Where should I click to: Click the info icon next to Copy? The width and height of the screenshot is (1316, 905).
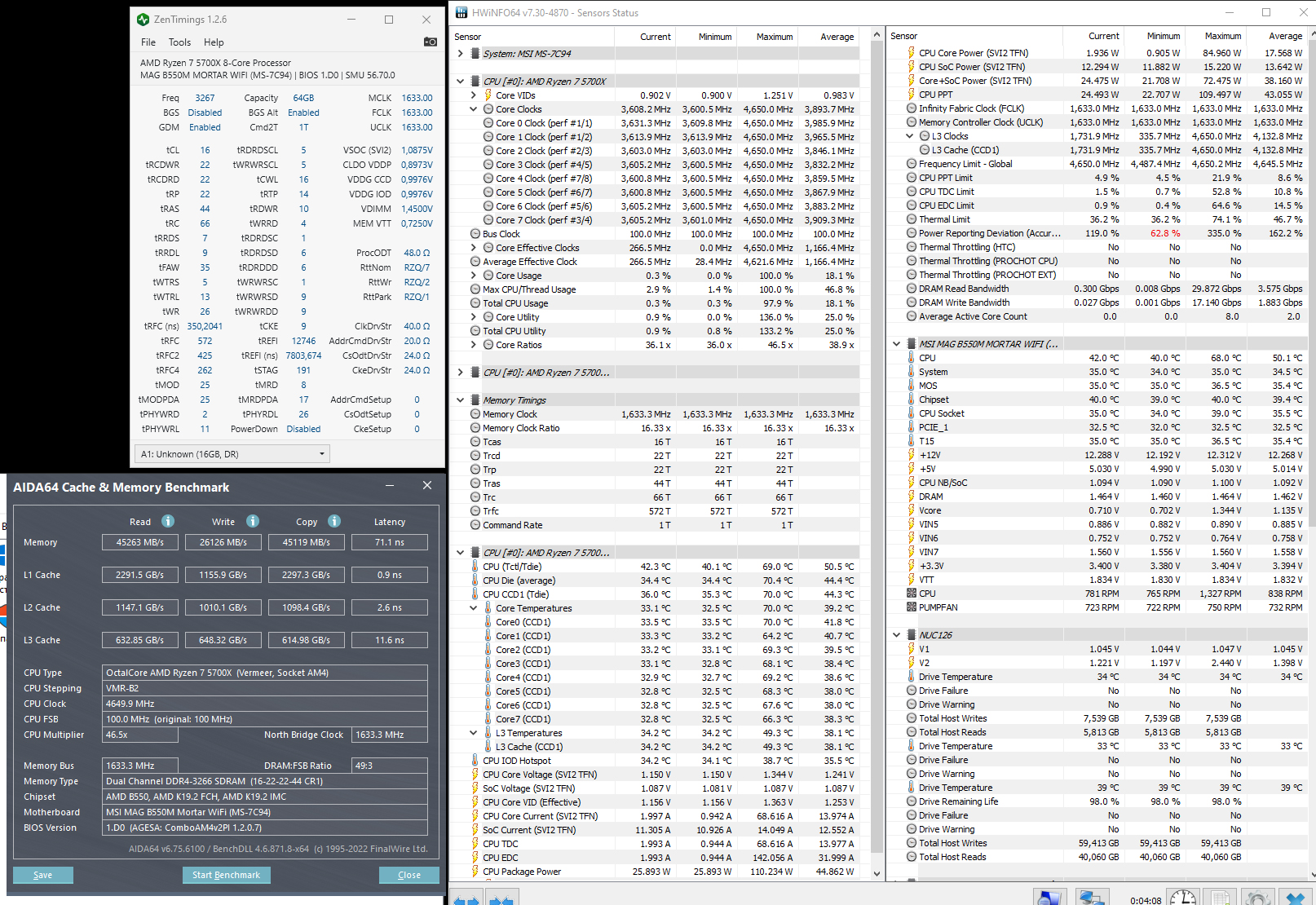pyautogui.click(x=334, y=521)
